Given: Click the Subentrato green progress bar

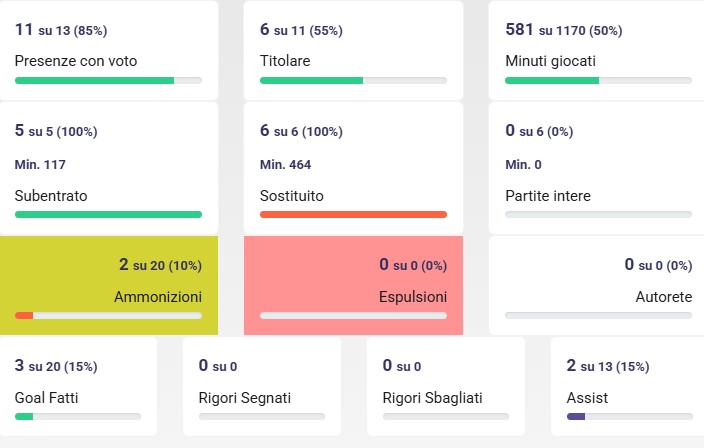Looking at the screenshot, I should tap(108, 214).
